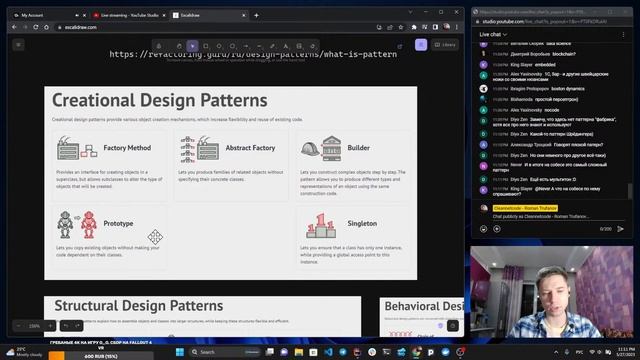Select the Eraser tool
The width and height of the screenshot is (640, 360).
(x=313, y=46)
